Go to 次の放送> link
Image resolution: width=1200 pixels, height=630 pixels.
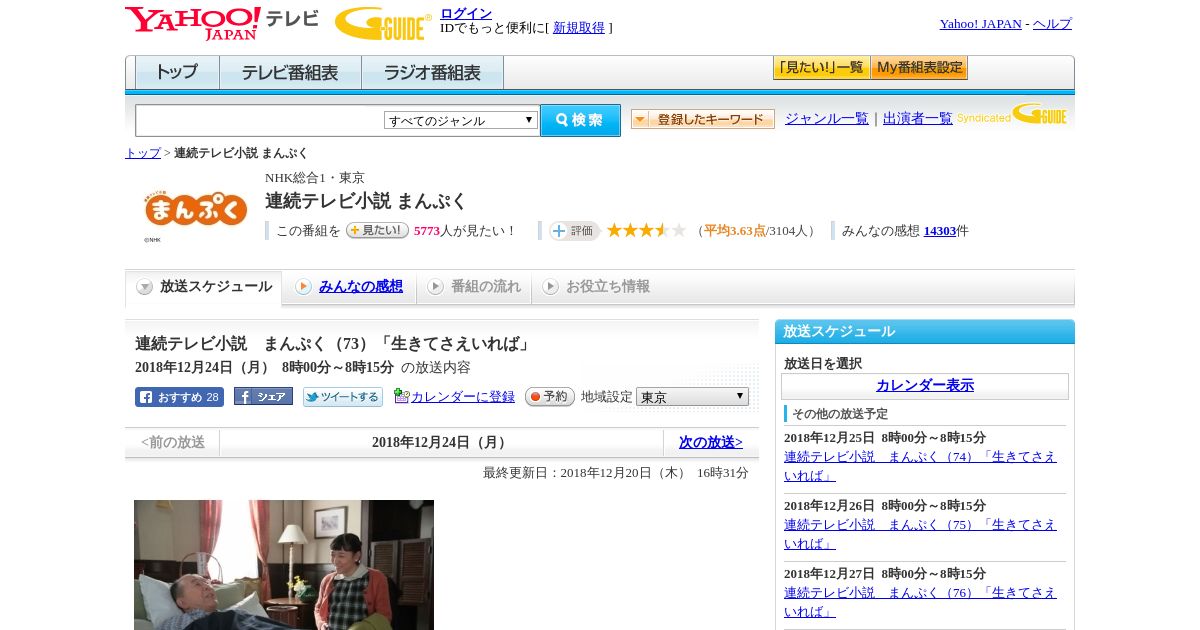pos(711,442)
